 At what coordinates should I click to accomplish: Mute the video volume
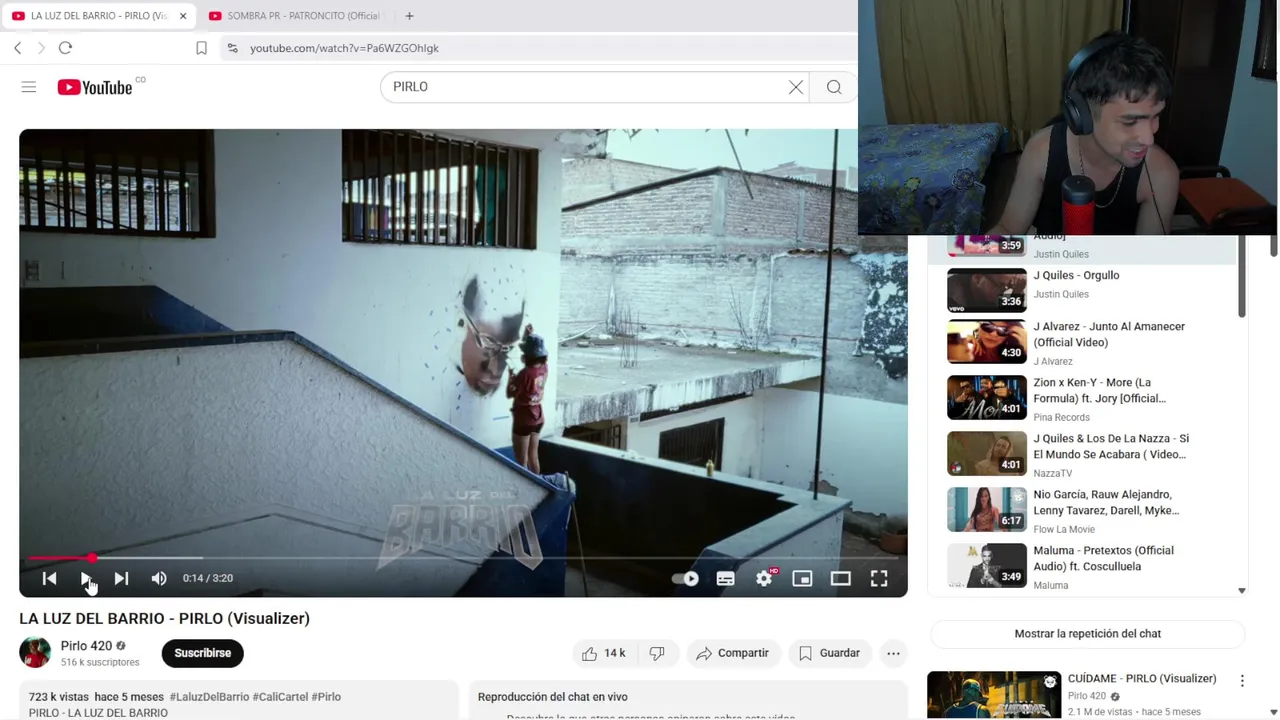coord(159,578)
